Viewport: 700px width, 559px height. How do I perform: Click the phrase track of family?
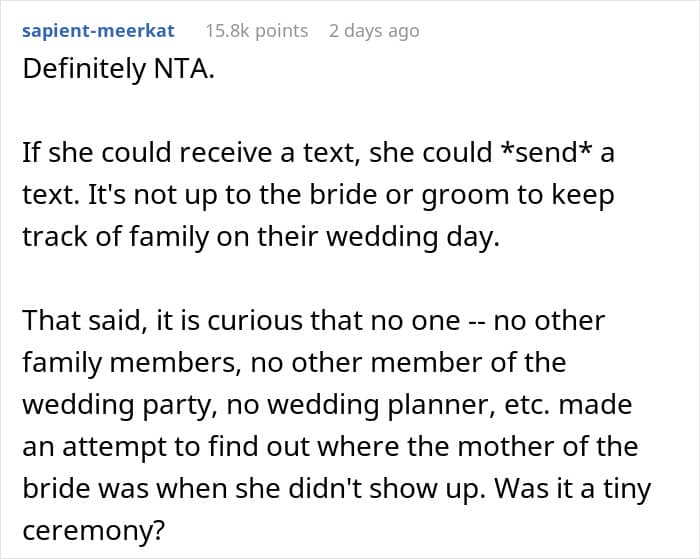coord(116,237)
